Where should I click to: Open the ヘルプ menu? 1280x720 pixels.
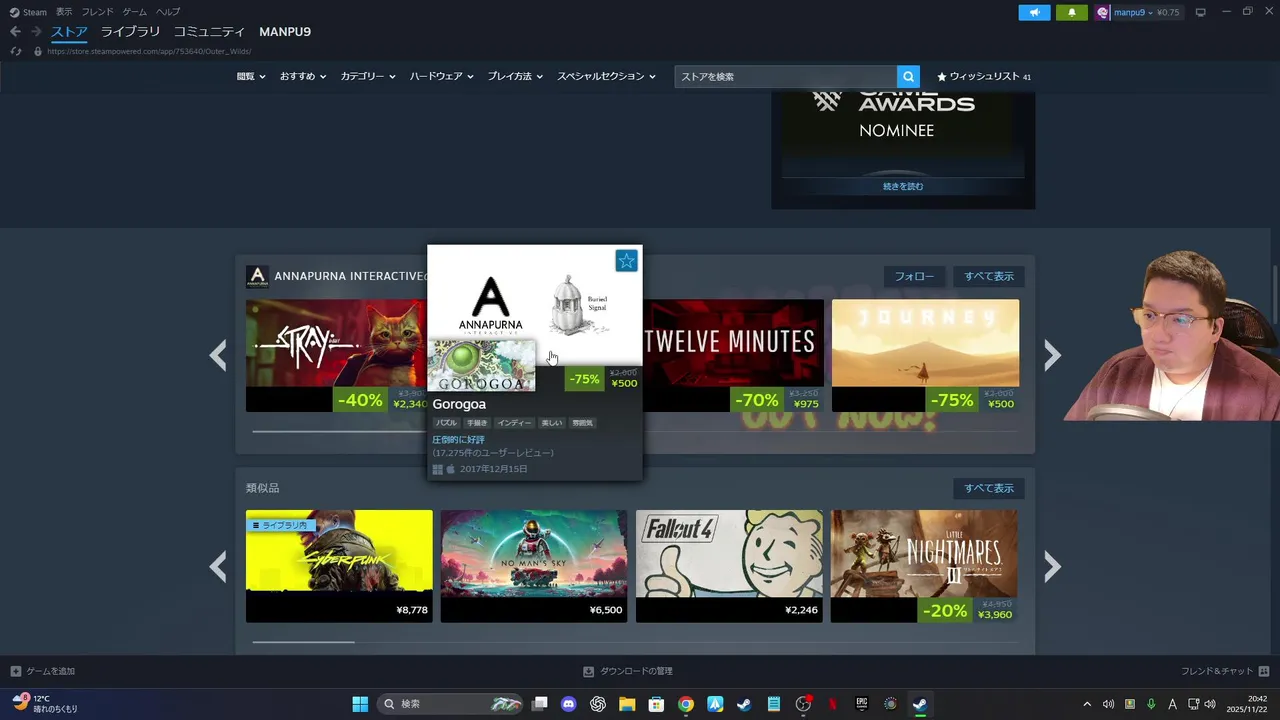coord(168,12)
